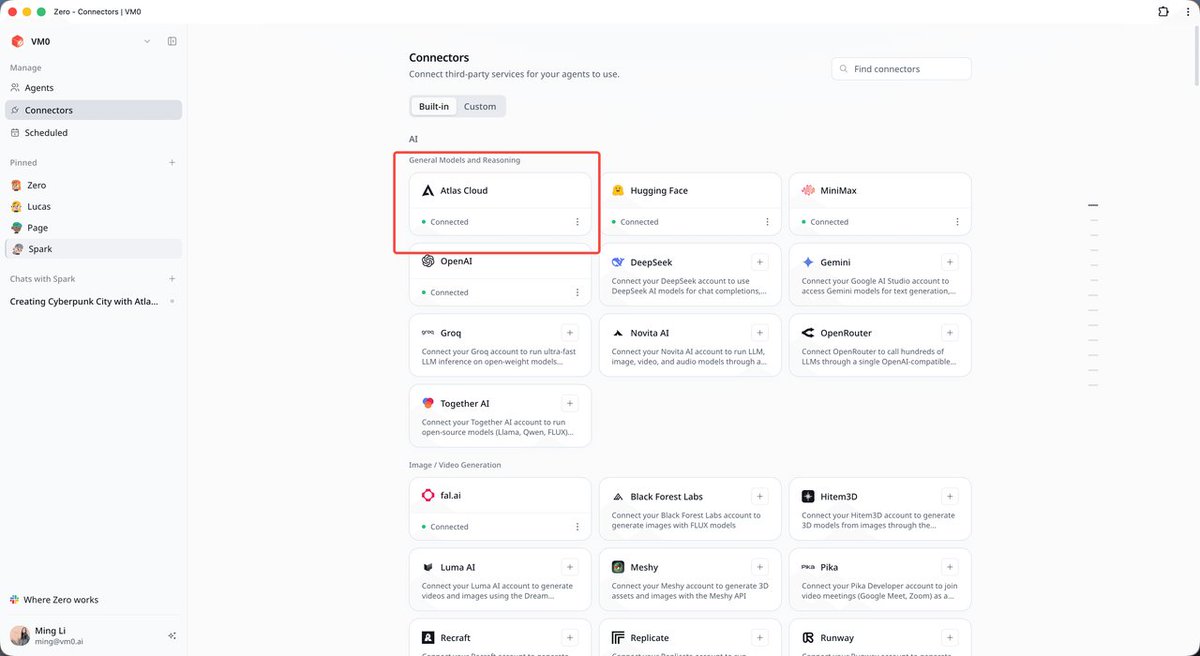Focus the Find connectors search field
1200x656 pixels.
pyautogui.click(x=901, y=69)
